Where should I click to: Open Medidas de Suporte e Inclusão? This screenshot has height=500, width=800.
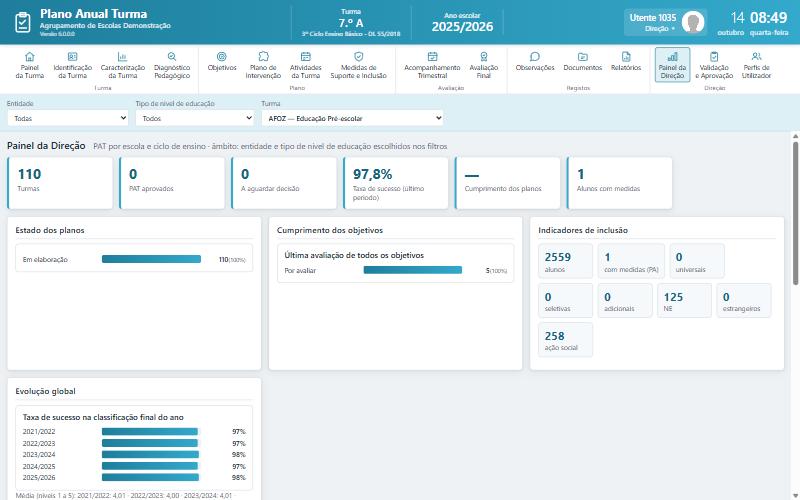359,65
